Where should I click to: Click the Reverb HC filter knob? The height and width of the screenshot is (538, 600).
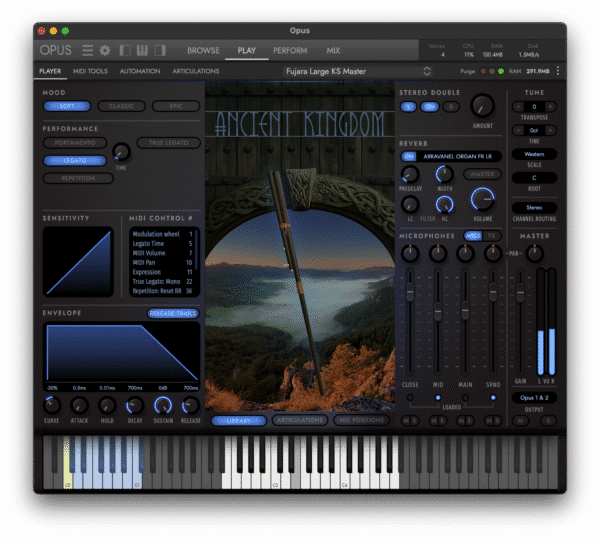tap(444, 205)
